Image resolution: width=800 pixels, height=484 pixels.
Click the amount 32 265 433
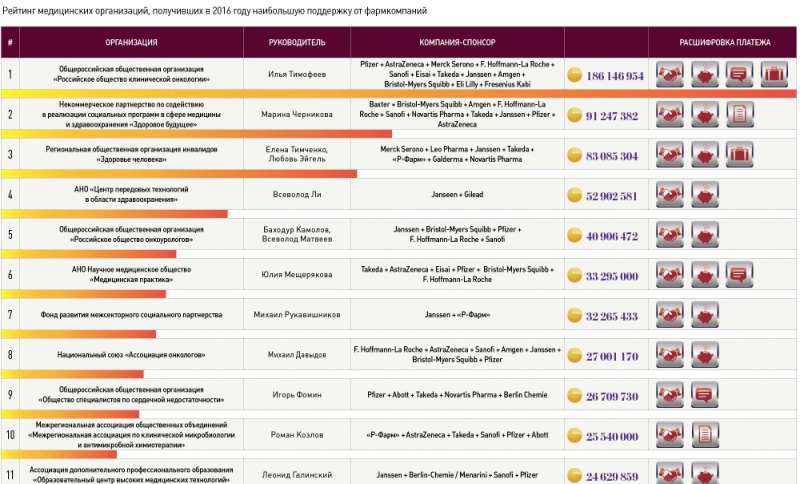(x=612, y=316)
